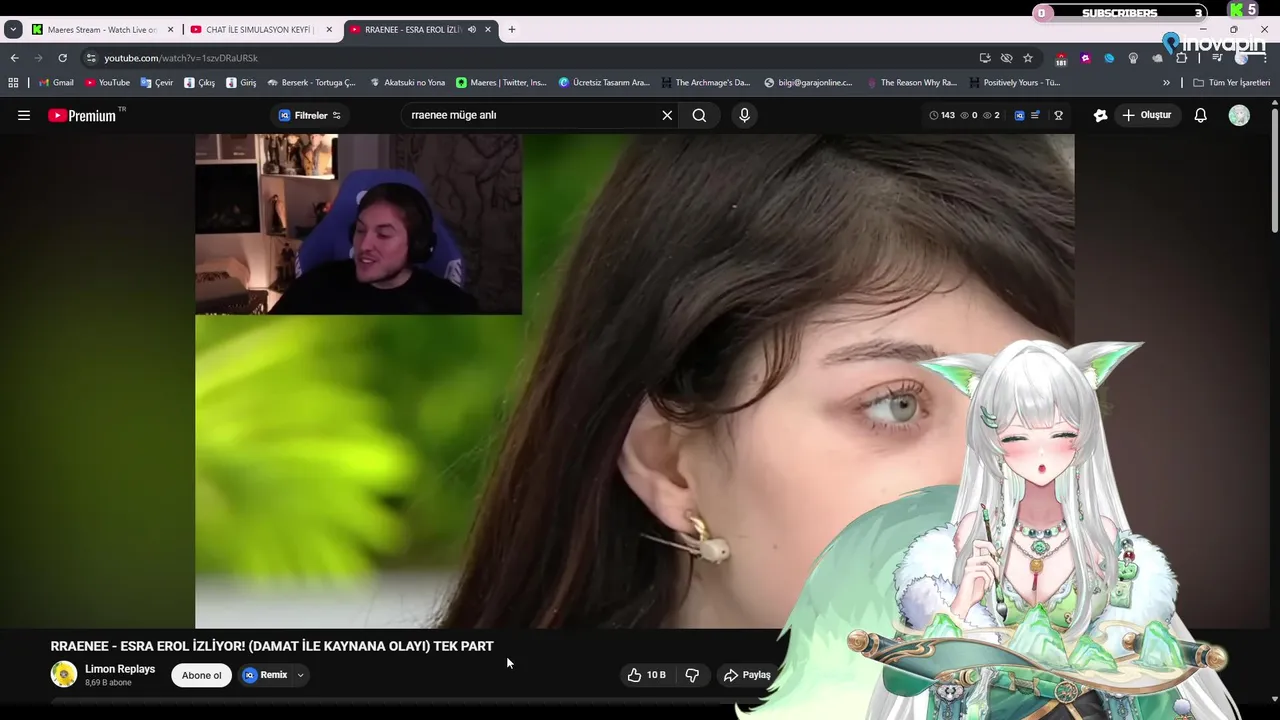Open The Archmage's Da... bookmark
This screenshot has width=1280, height=720.
point(705,83)
